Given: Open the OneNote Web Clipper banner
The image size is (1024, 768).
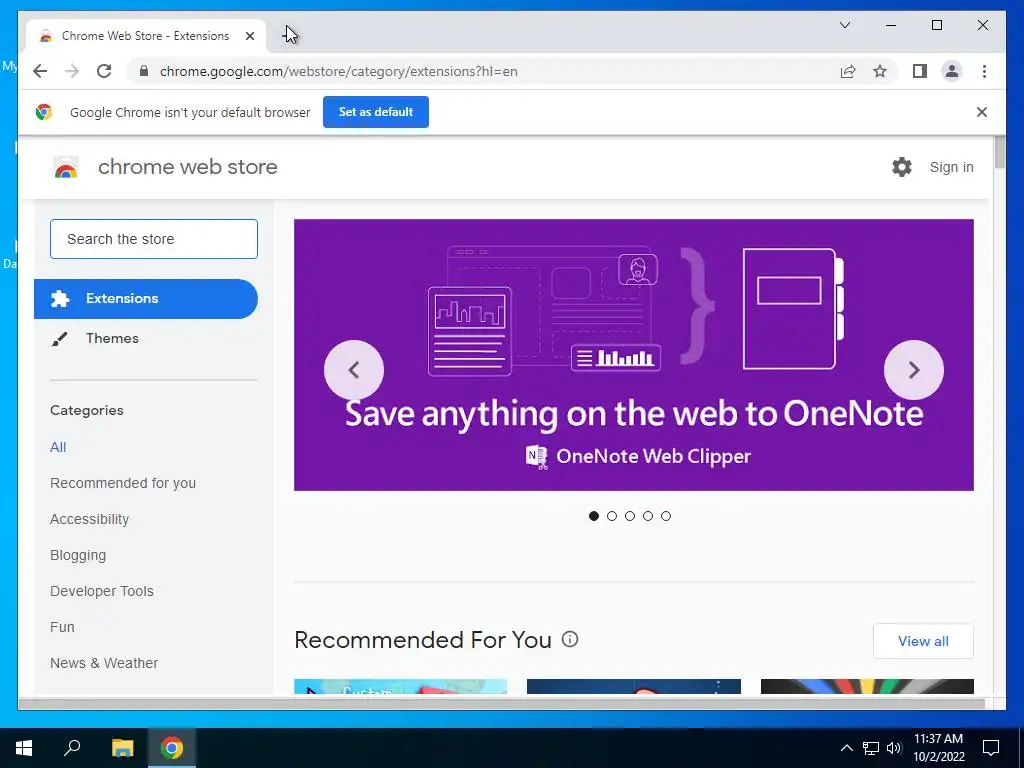Looking at the screenshot, I should pyautogui.click(x=633, y=355).
